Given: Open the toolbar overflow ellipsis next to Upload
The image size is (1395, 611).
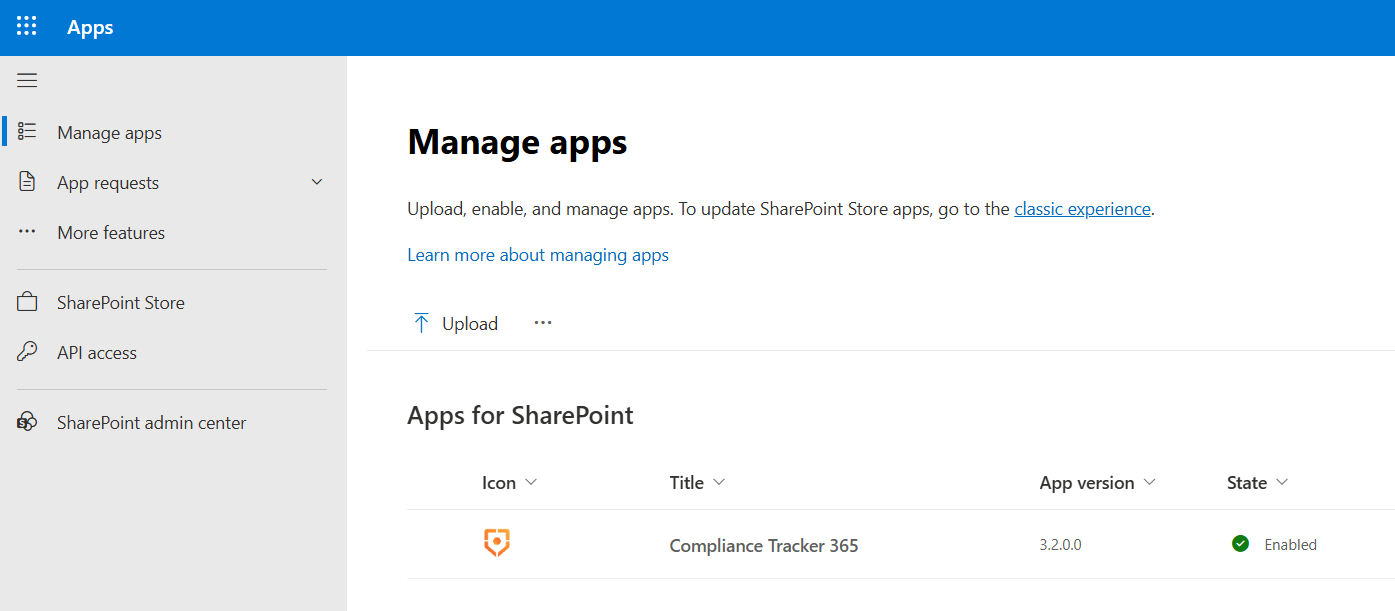Looking at the screenshot, I should pos(543,322).
